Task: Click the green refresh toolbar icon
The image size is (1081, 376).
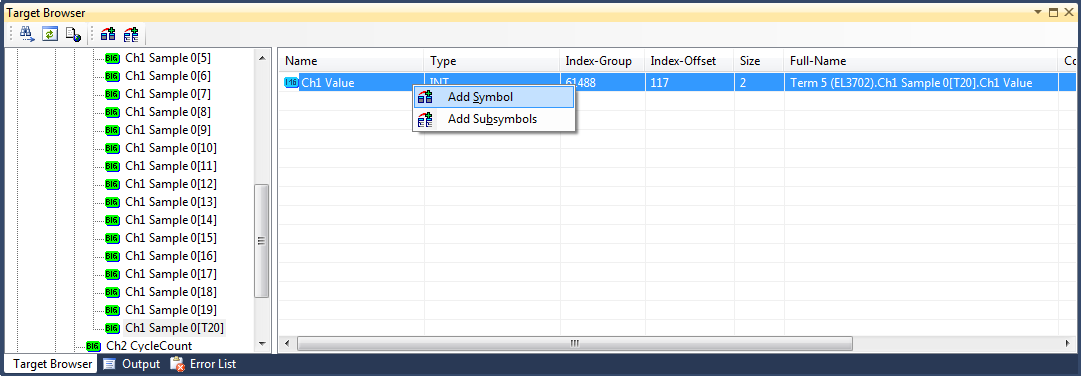Action: pos(49,33)
